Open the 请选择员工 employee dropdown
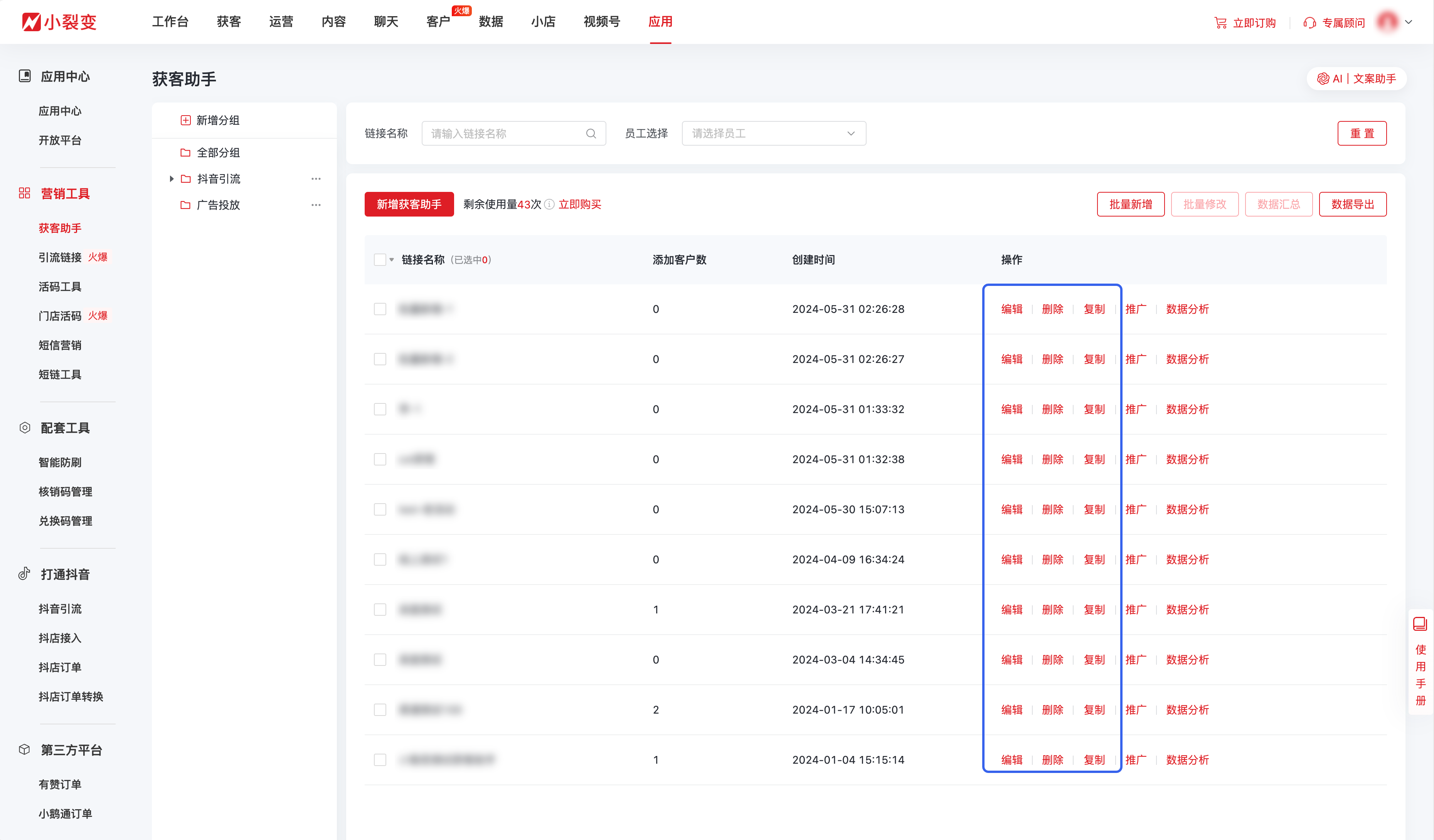 773,134
